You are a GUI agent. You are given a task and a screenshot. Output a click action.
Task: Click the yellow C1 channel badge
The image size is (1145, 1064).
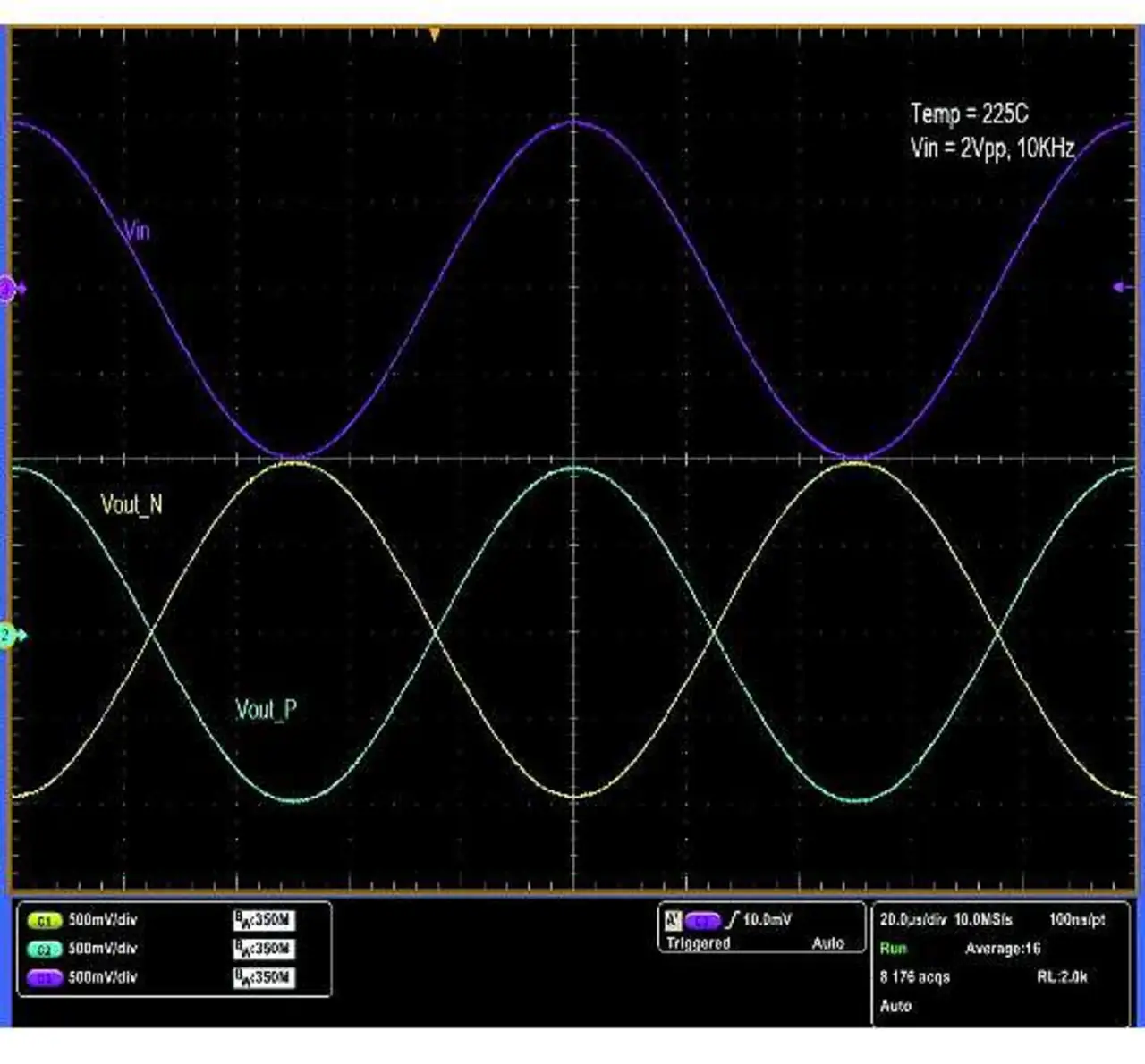point(44,920)
